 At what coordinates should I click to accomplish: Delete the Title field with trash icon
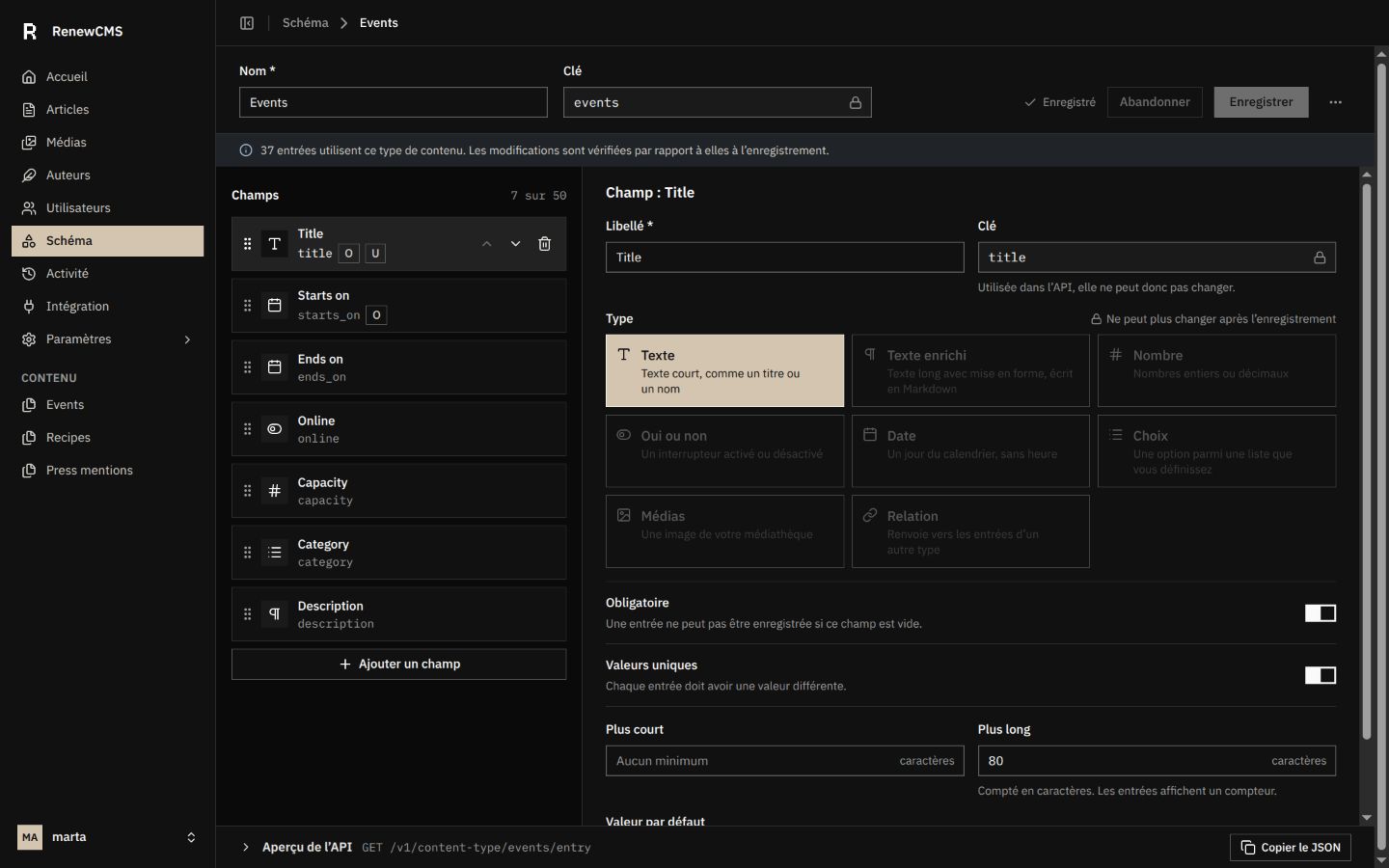tap(544, 244)
